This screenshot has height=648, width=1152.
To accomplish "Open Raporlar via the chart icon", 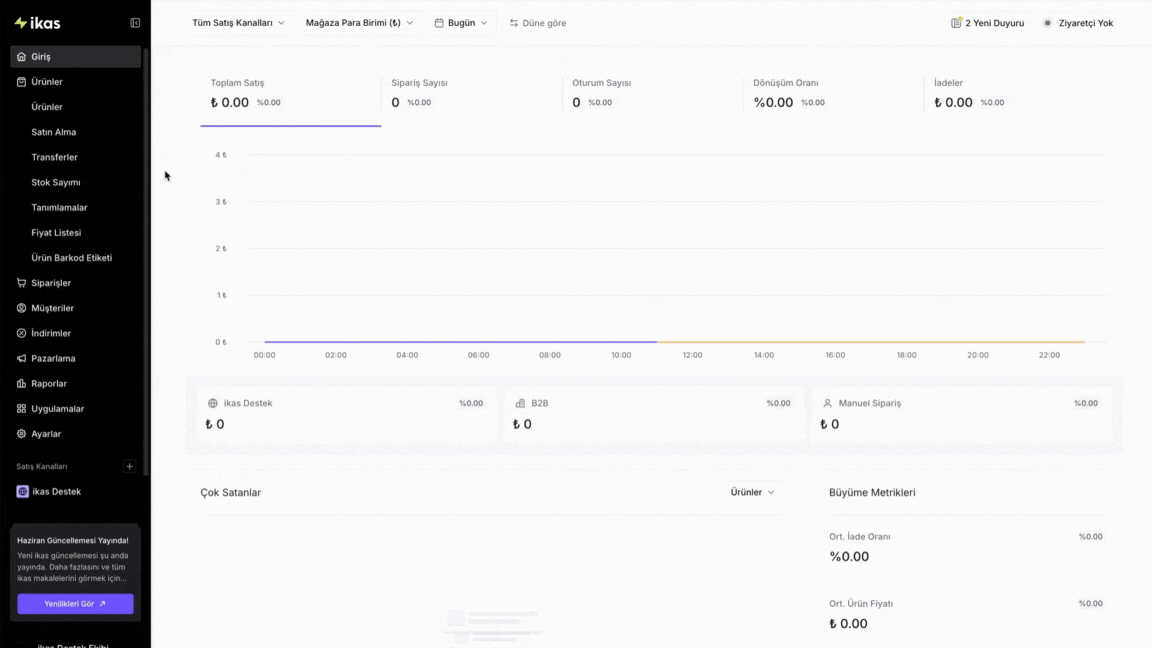I will coord(21,384).
